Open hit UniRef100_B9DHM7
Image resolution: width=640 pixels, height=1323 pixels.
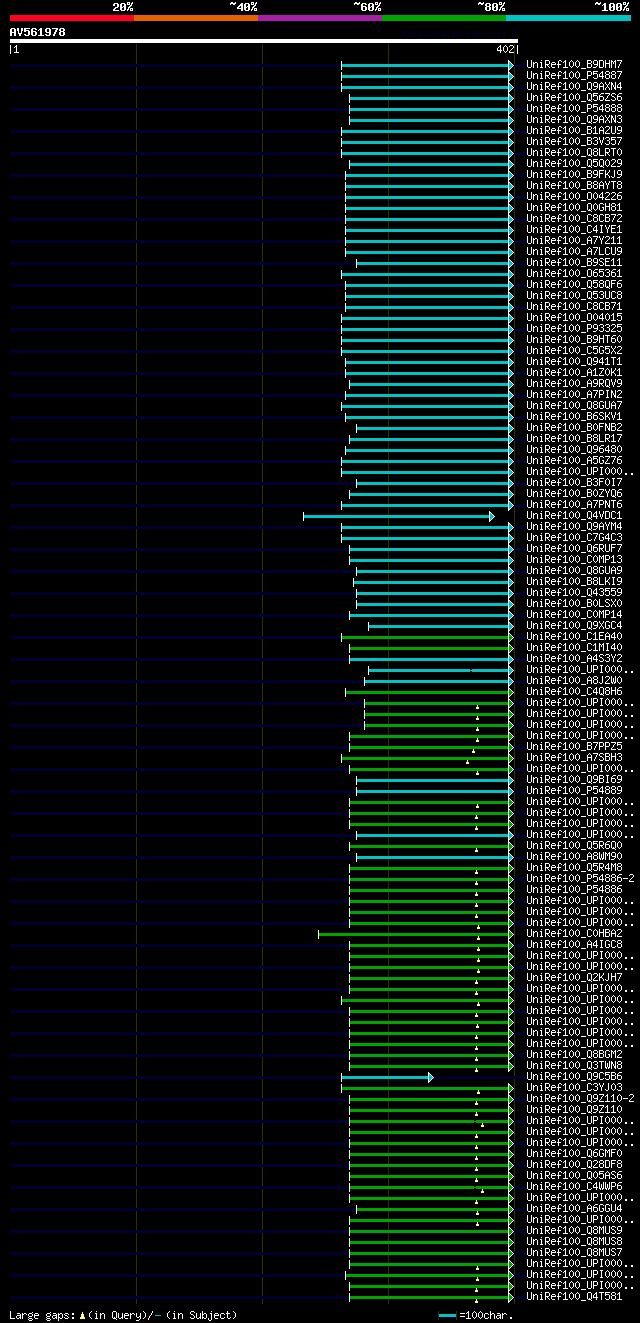[574, 64]
